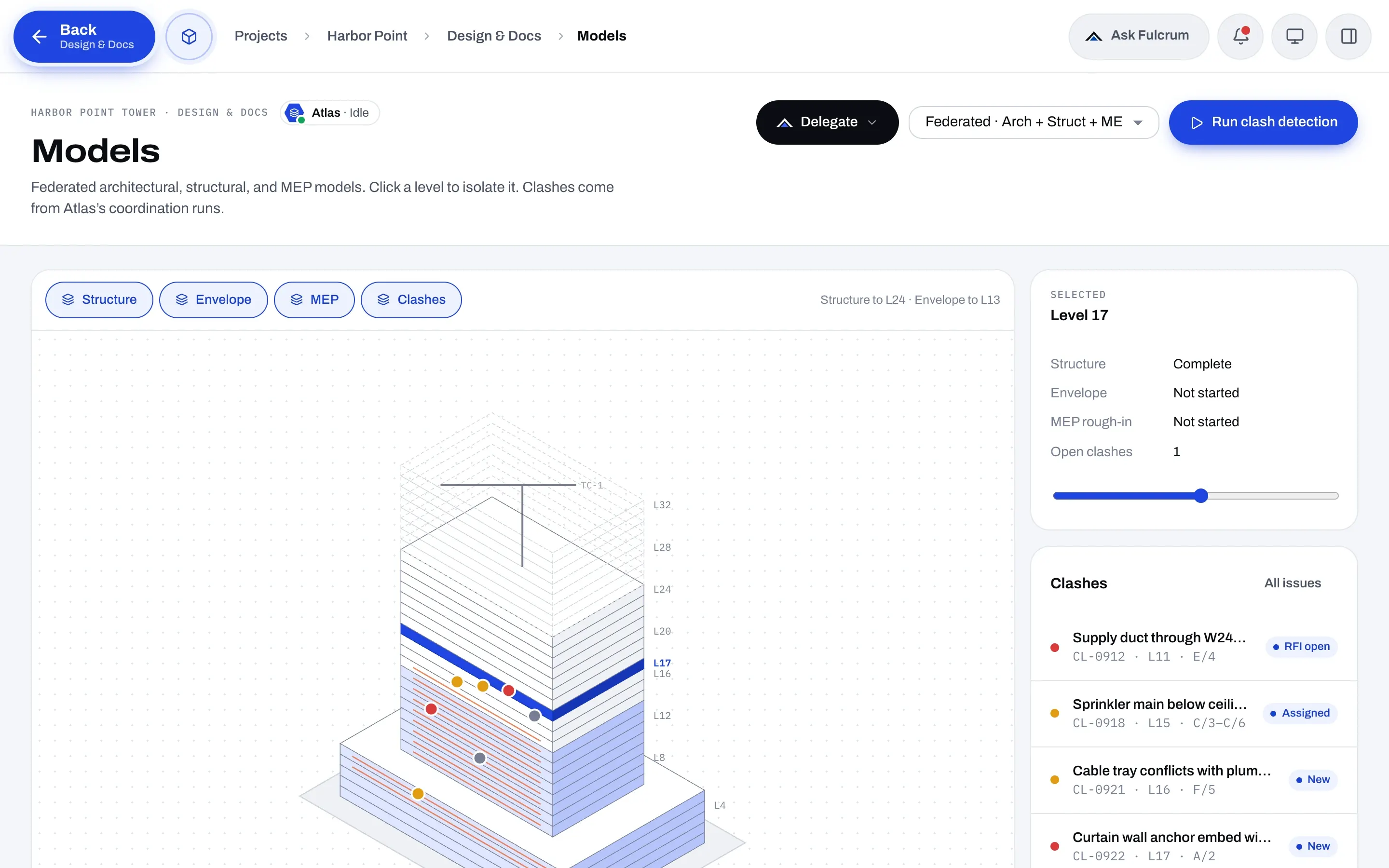This screenshot has width=1389, height=868.
Task: Click the Models breadcrumb
Action: pyautogui.click(x=601, y=36)
